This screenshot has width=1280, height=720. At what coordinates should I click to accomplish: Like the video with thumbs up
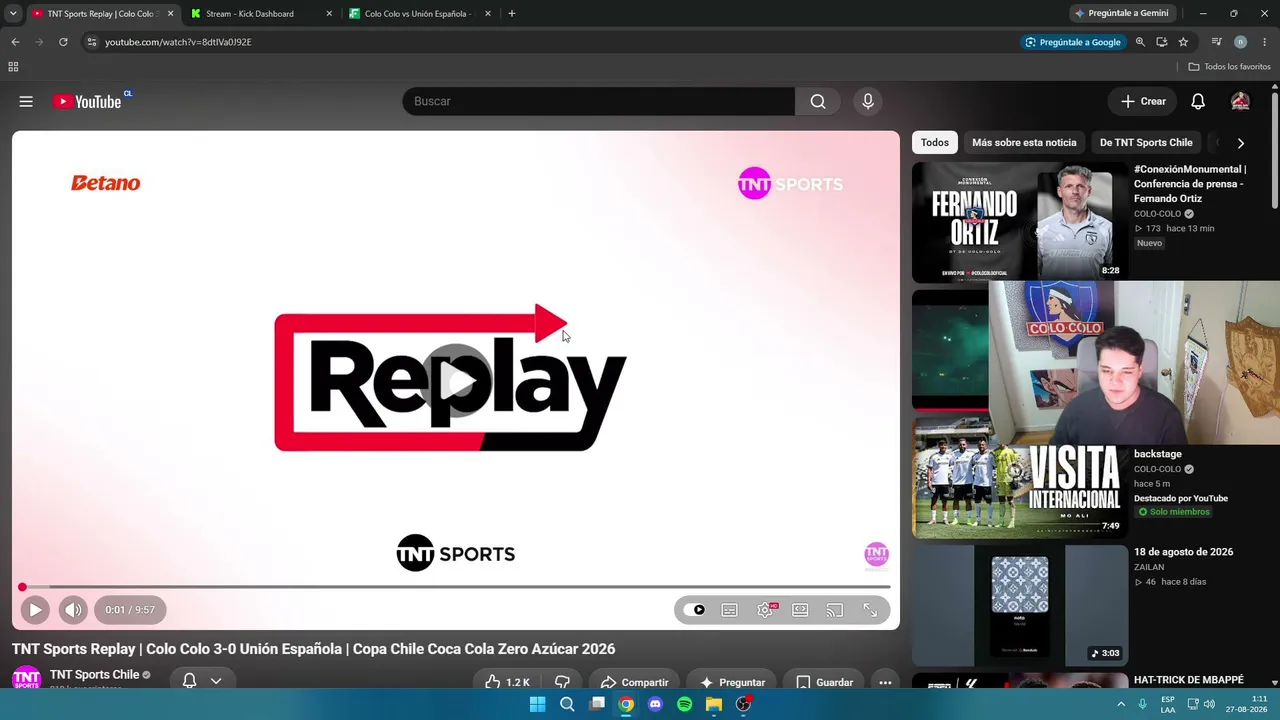(507, 682)
